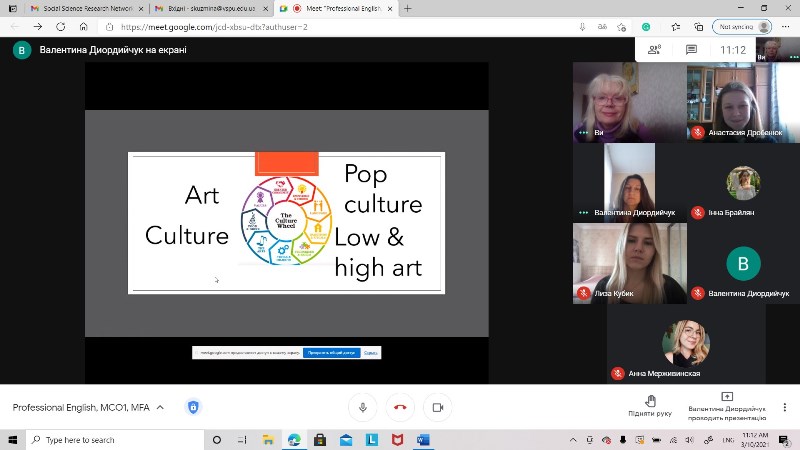
Task: Toggle the microphone button in Meet
Action: coord(363,407)
